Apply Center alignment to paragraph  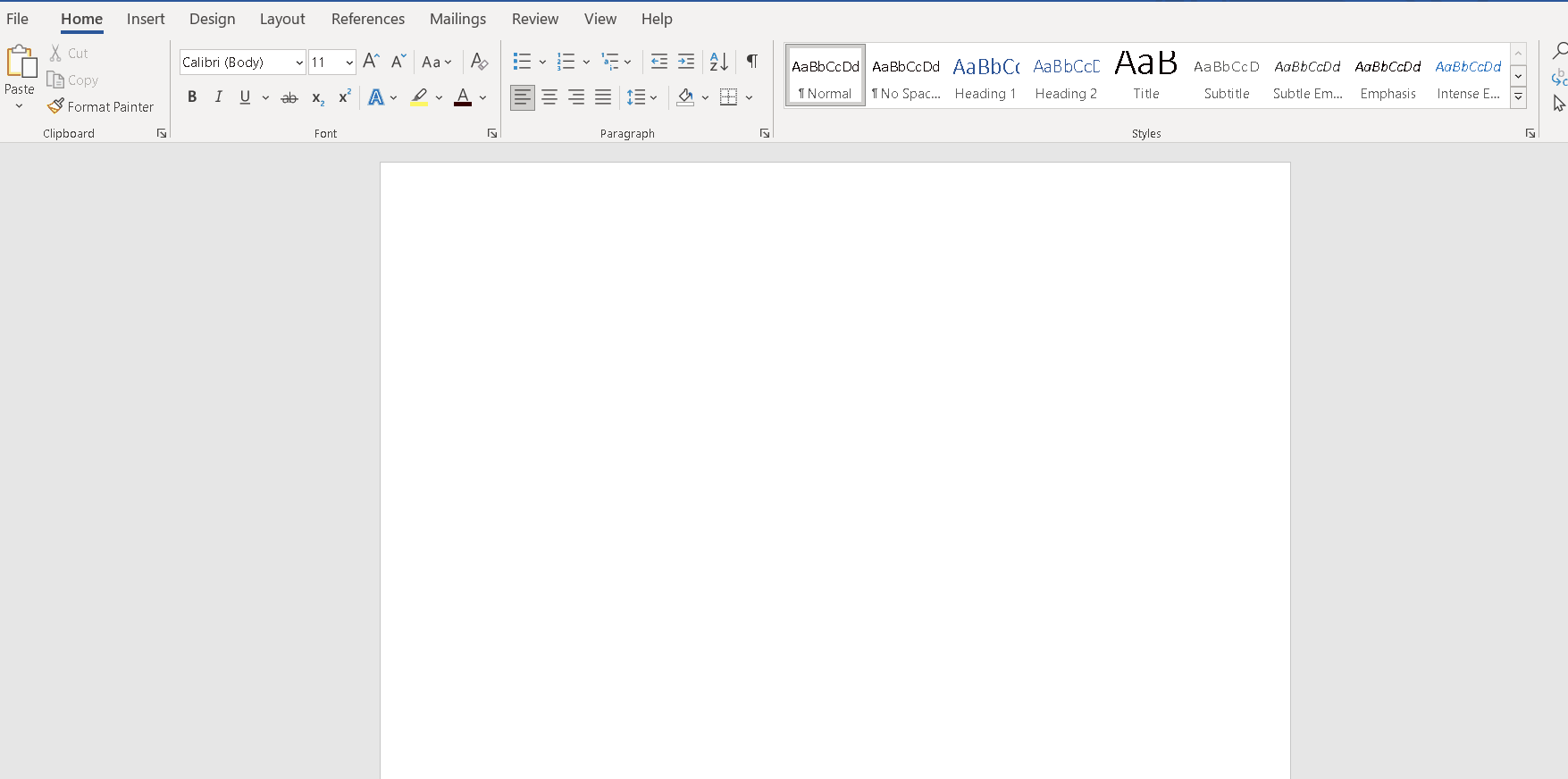coord(549,97)
